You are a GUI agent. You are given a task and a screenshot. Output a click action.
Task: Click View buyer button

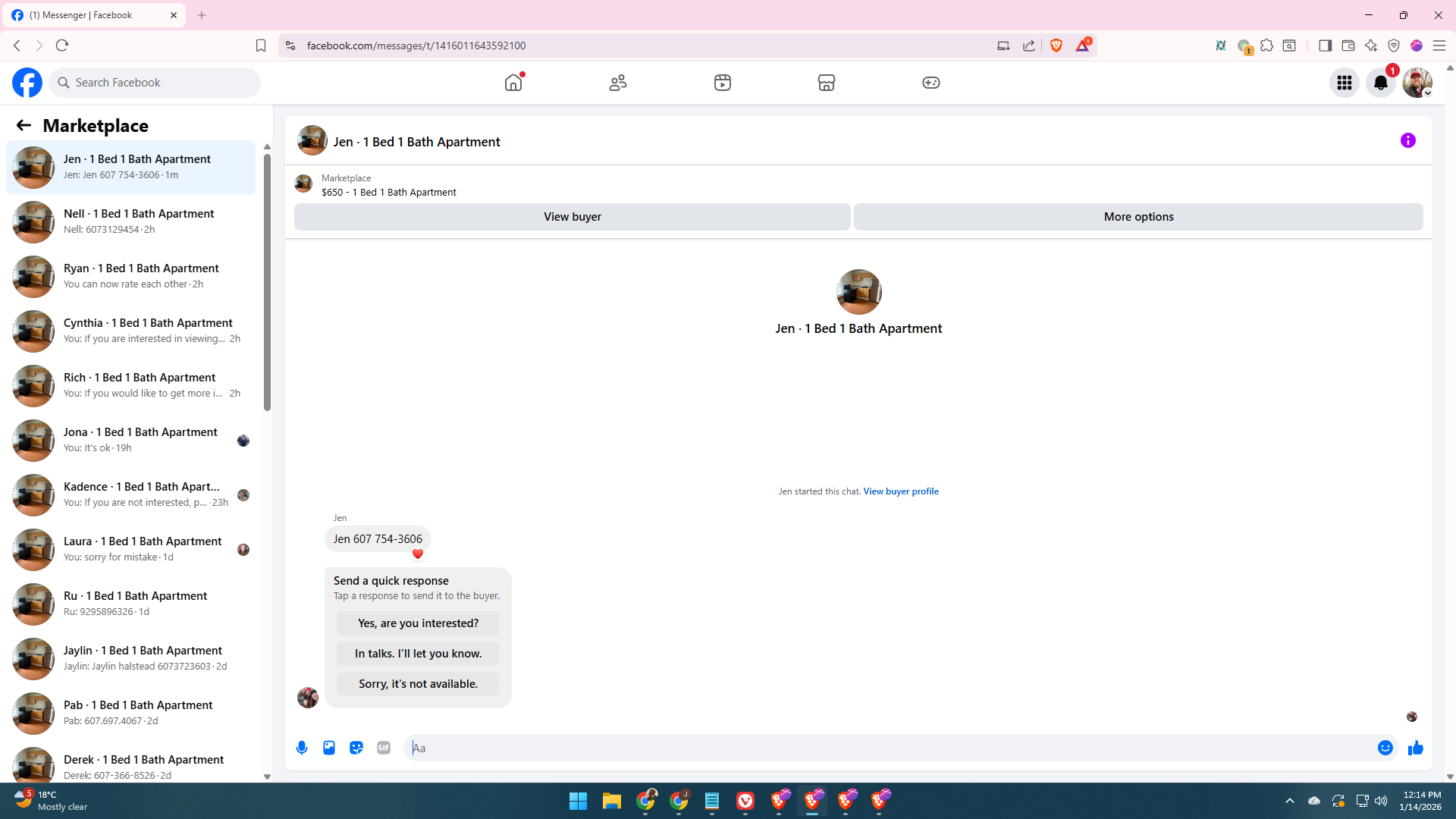(572, 217)
